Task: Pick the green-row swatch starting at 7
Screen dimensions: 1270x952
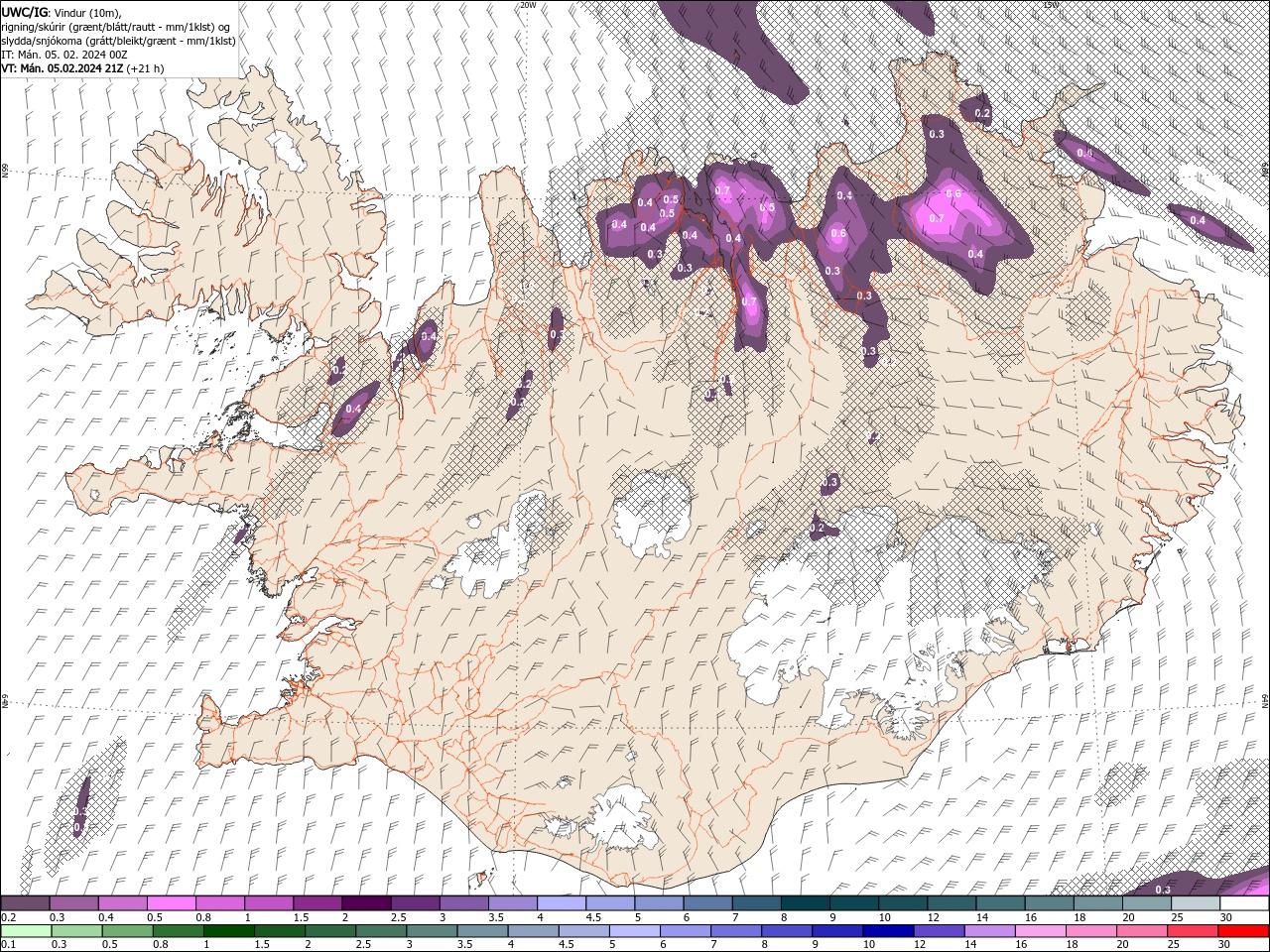Action: point(736,931)
